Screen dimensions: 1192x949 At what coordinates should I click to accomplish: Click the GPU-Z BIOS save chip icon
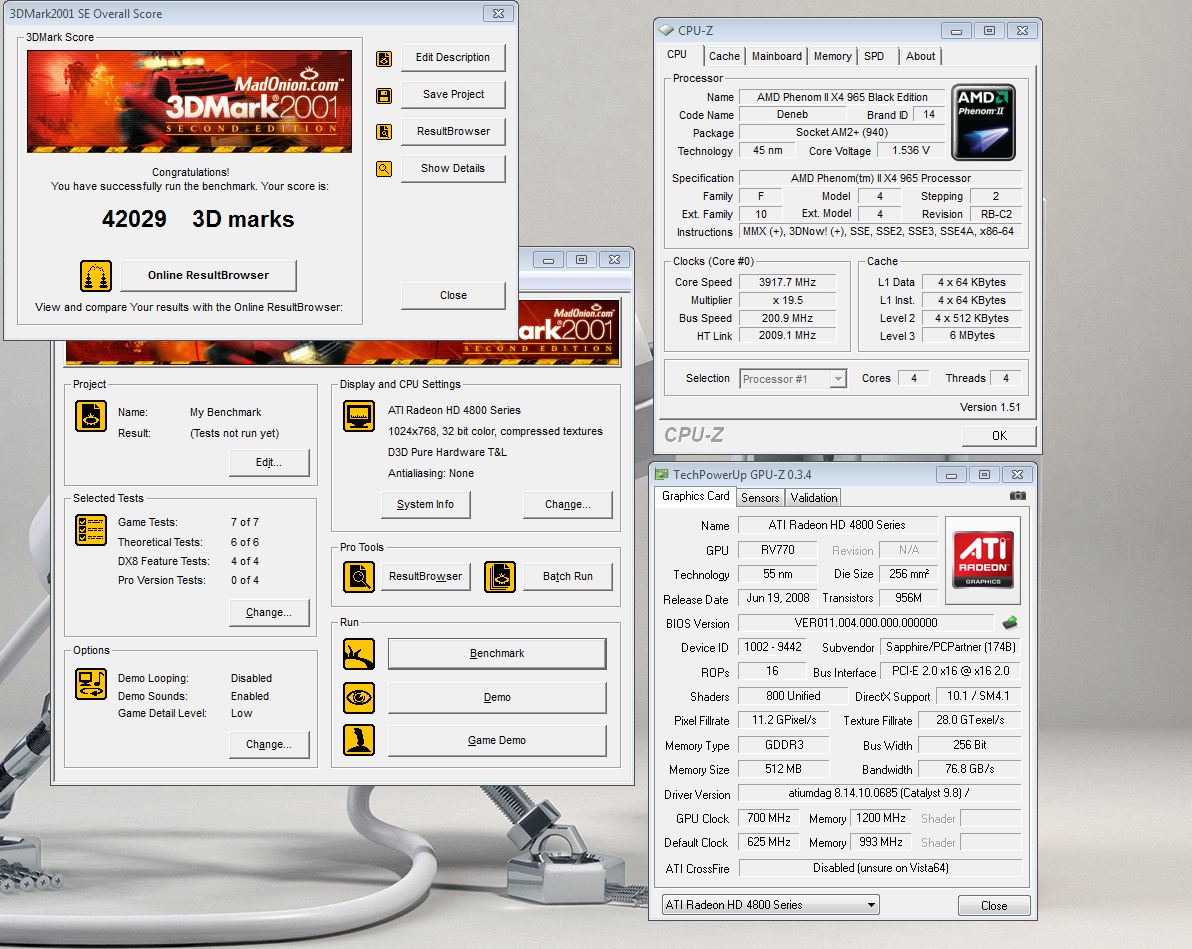pos(1010,623)
